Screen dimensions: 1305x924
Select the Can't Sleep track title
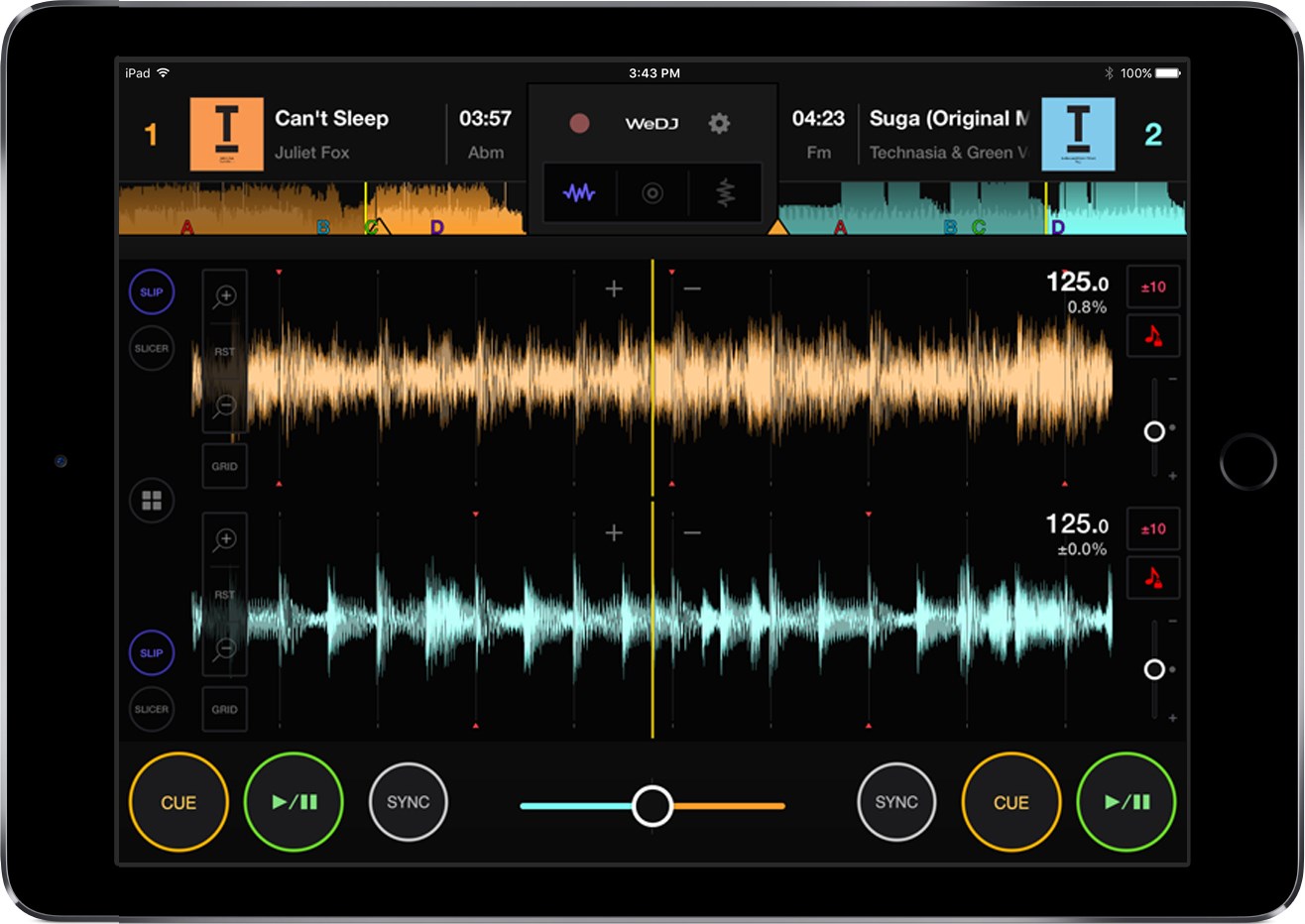tap(331, 118)
